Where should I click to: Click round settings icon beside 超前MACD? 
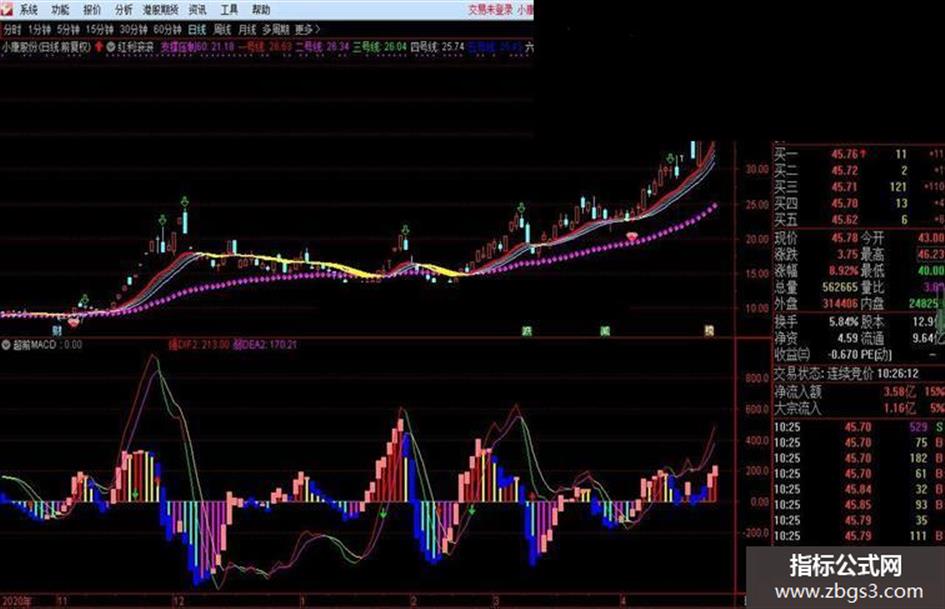coord(6,345)
